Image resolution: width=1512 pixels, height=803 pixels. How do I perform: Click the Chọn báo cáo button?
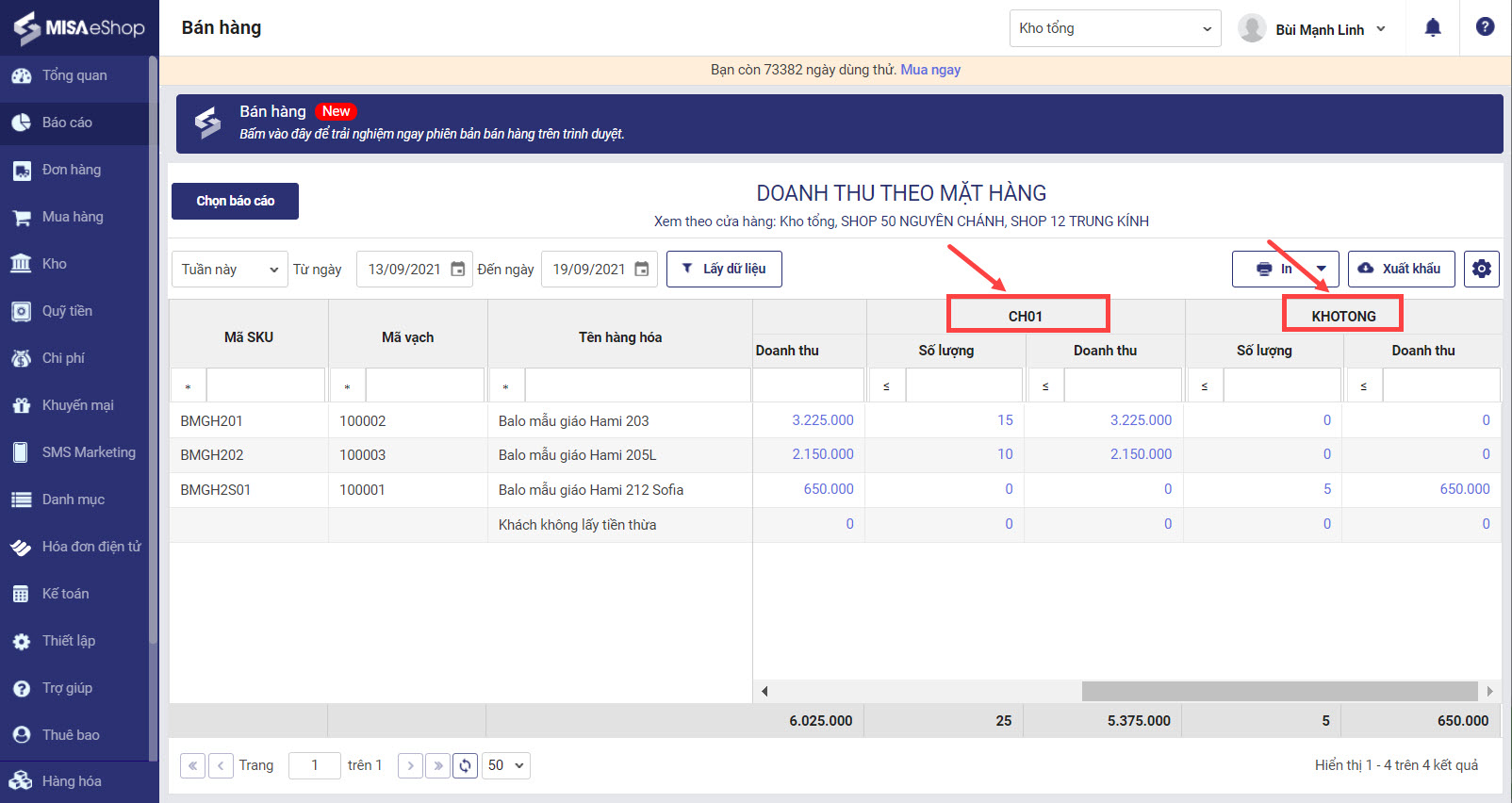pyautogui.click(x=235, y=201)
